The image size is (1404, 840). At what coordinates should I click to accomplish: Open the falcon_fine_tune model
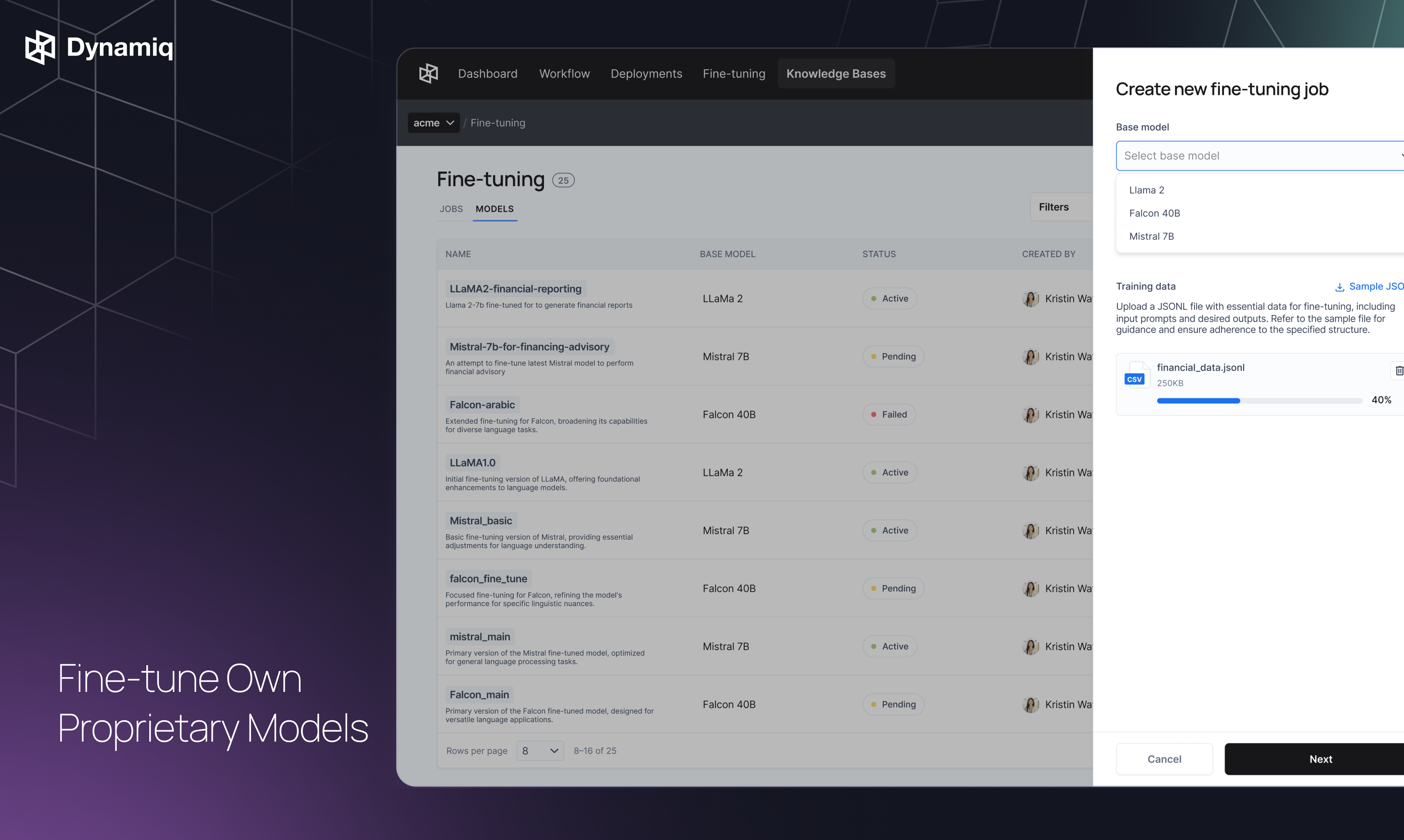488,578
